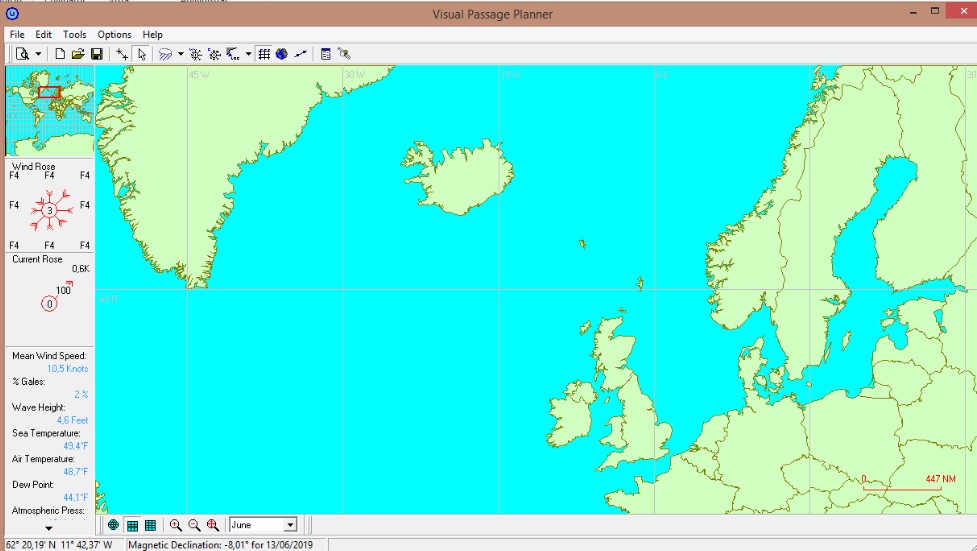The width and height of the screenshot is (977, 551).
Task: Click the Loc route arrow icon
Action: click(x=233, y=54)
